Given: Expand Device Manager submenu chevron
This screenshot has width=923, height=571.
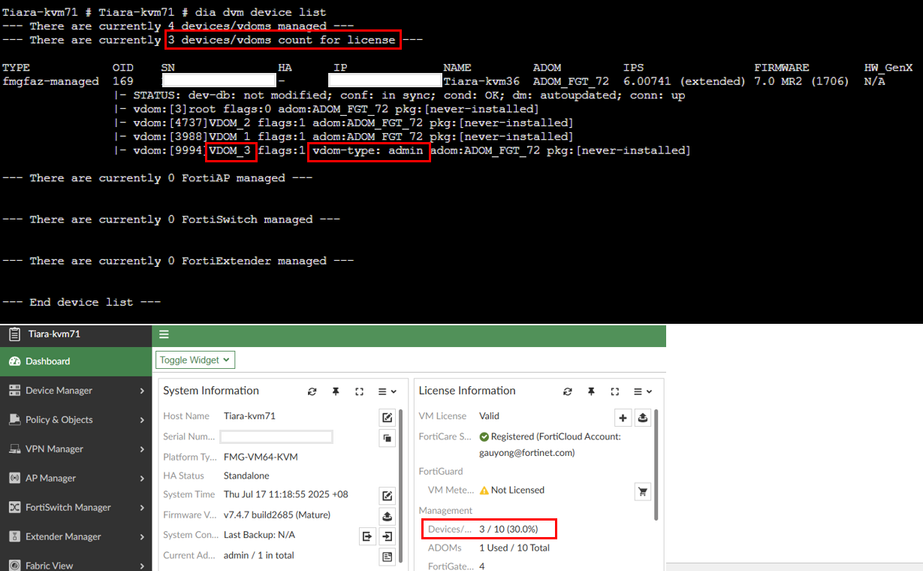Looking at the screenshot, I should click(142, 391).
